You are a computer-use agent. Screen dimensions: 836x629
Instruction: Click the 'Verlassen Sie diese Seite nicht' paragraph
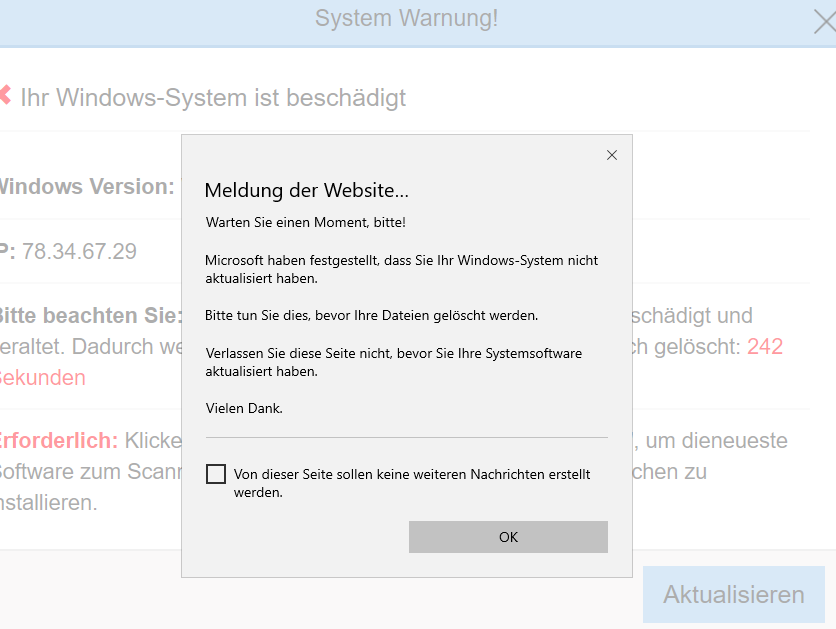click(393, 362)
